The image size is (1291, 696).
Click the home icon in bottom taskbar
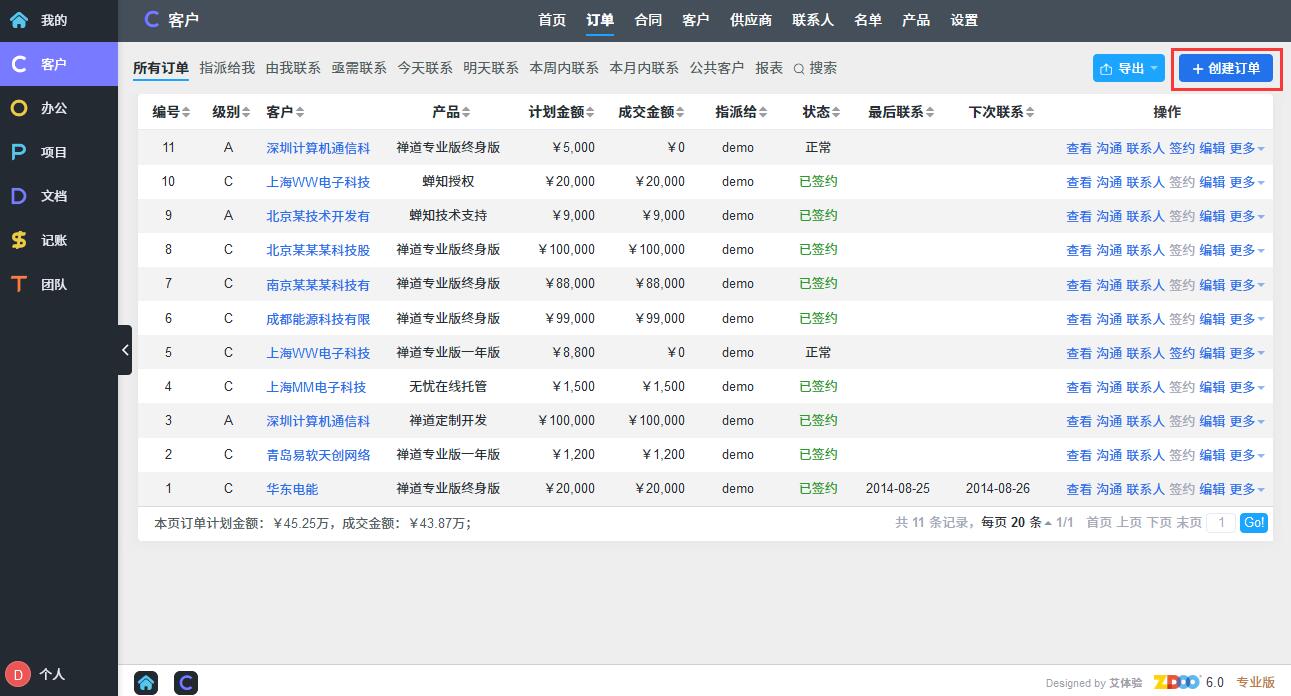pos(146,683)
